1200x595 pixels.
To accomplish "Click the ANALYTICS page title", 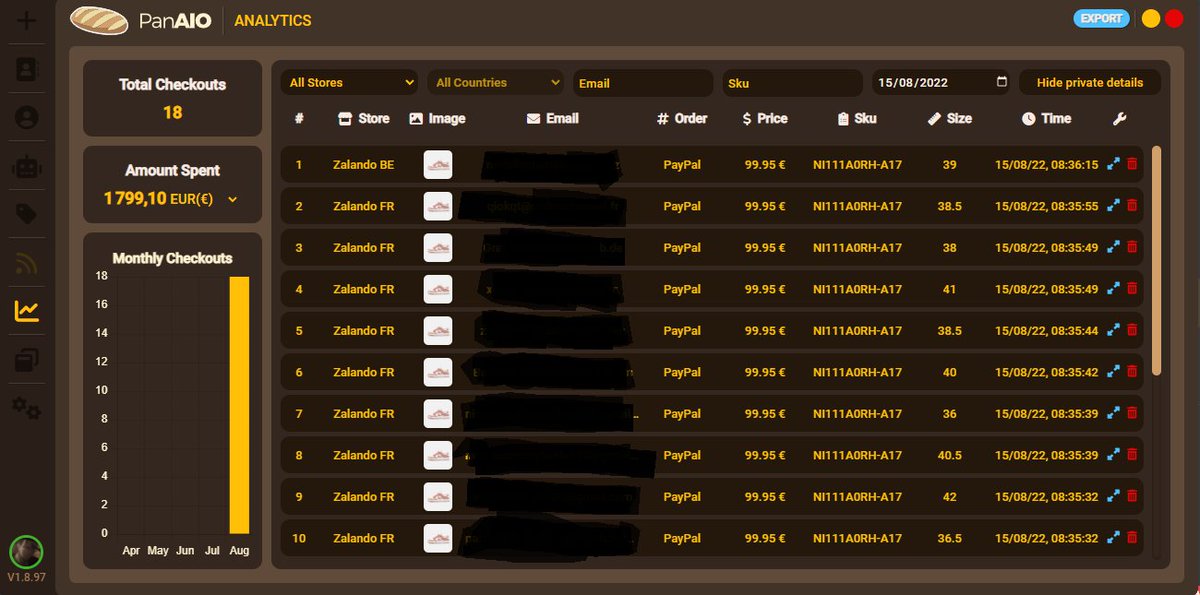I will tap(272, 20).
